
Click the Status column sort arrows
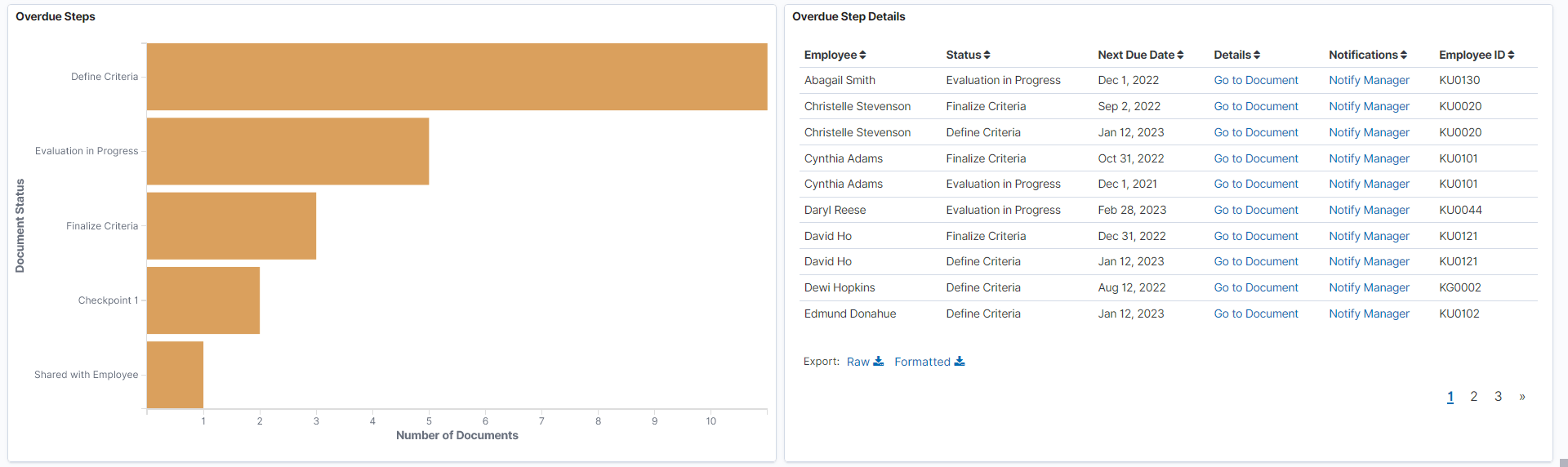[x=987, y=56]
